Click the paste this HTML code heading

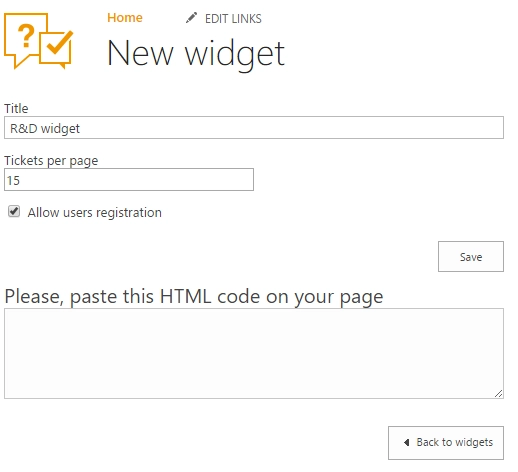tap(194, 296)
